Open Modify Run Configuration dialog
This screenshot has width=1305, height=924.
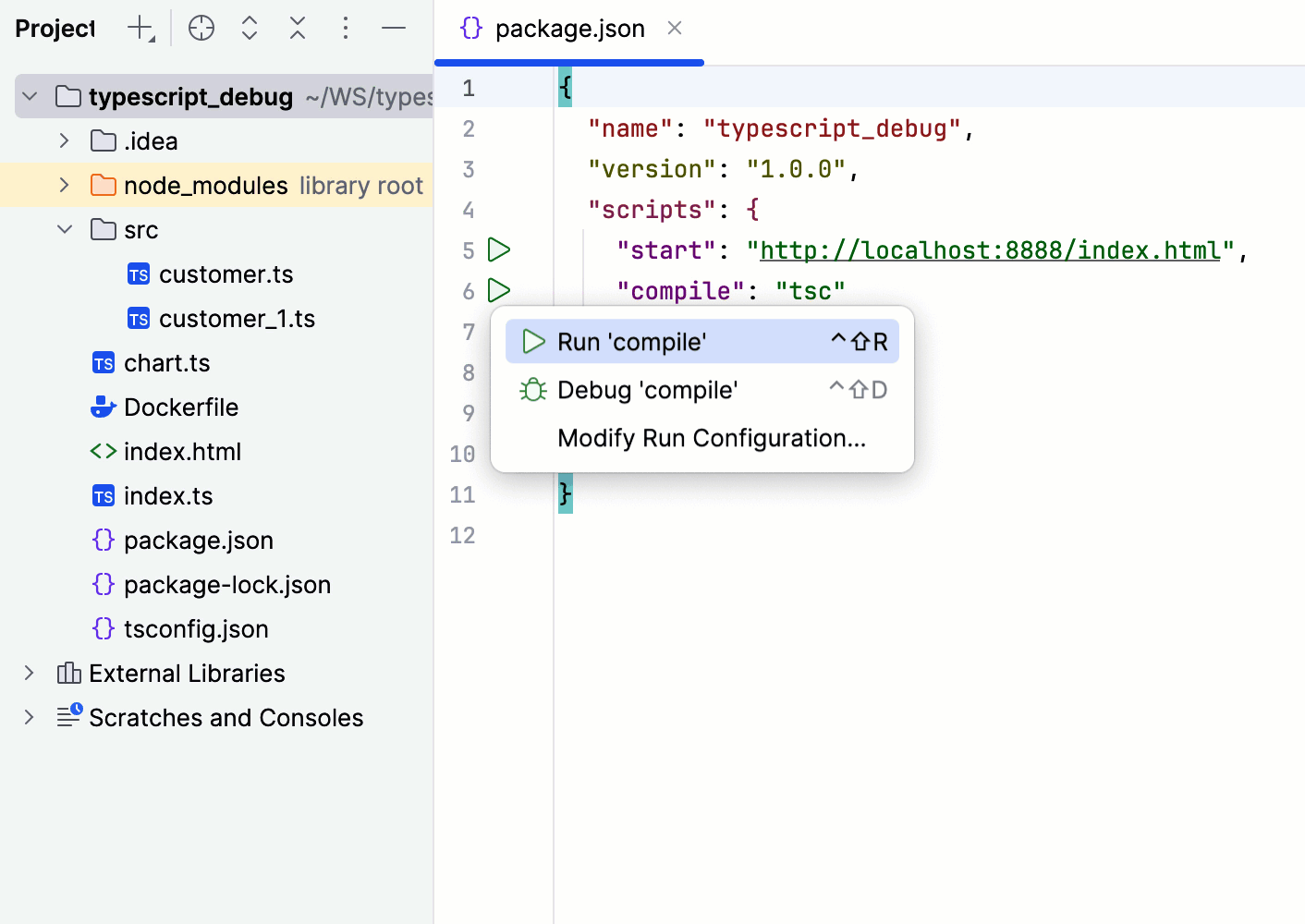pos(710,437)
